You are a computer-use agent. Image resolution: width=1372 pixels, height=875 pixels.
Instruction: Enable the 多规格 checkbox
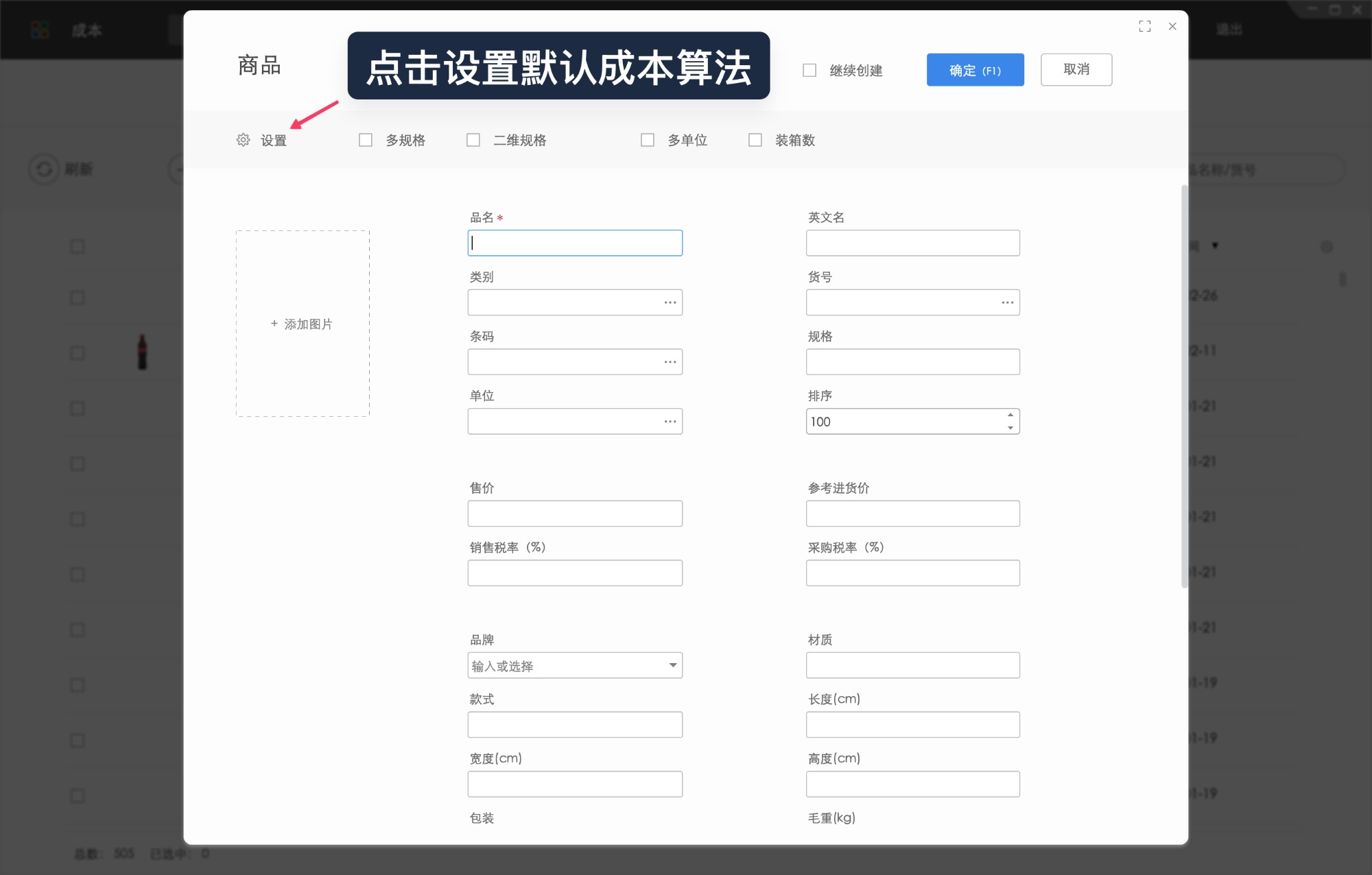click(x=365, y=139)
